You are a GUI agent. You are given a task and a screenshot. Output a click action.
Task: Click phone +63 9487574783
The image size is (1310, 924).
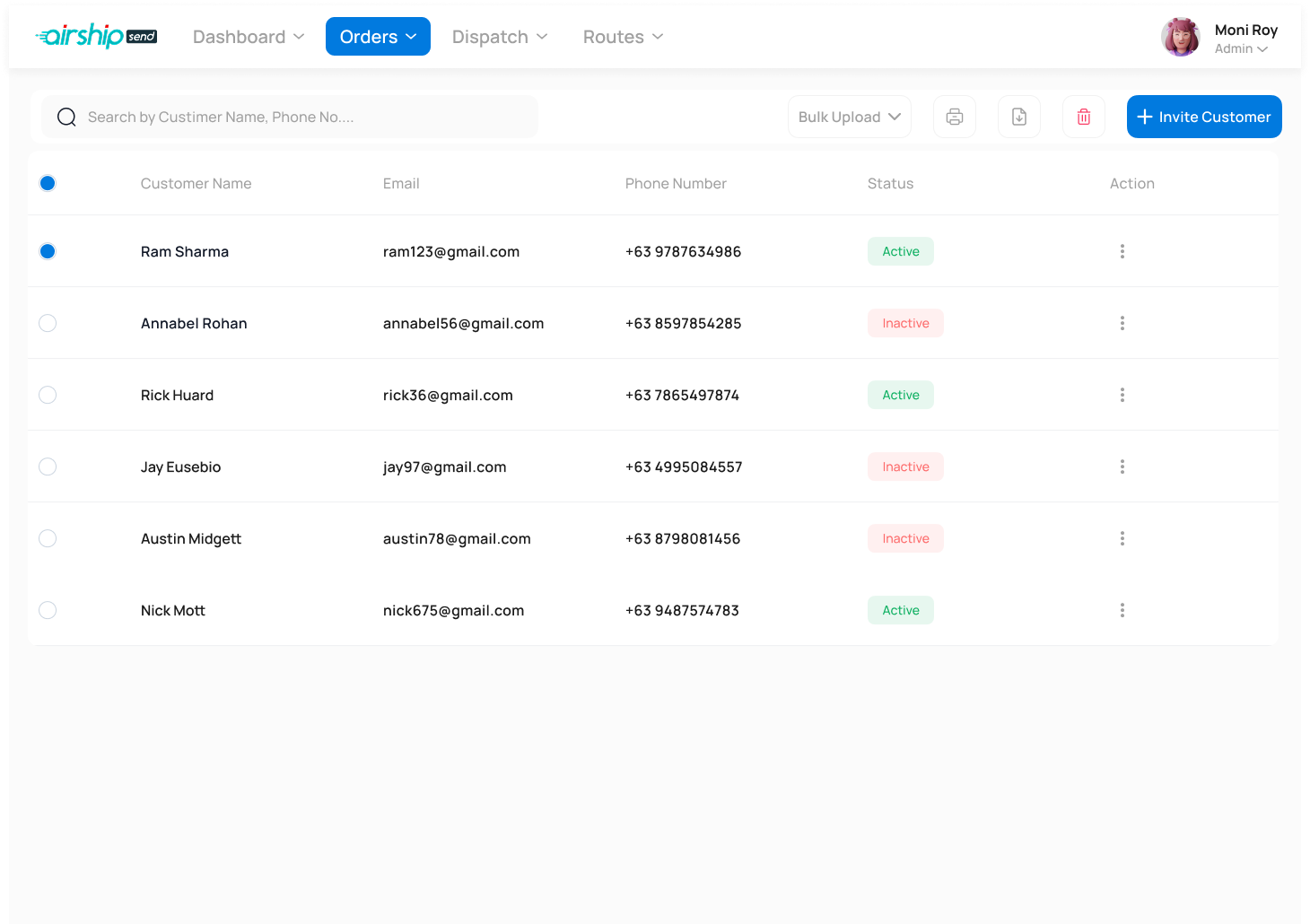pos(682,610)
